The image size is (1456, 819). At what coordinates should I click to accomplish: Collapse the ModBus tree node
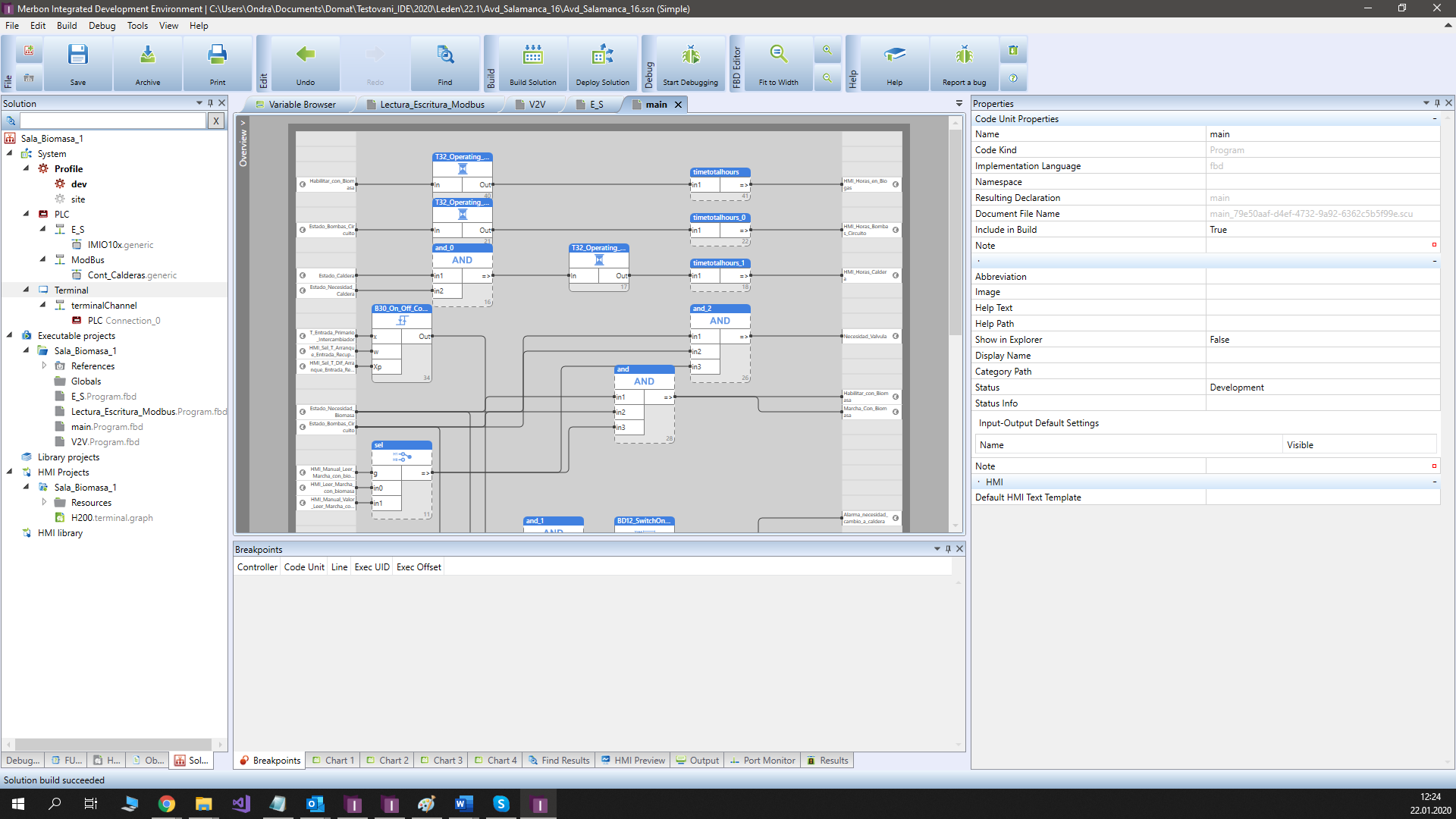pyautogui.click(x=43, y=259)
